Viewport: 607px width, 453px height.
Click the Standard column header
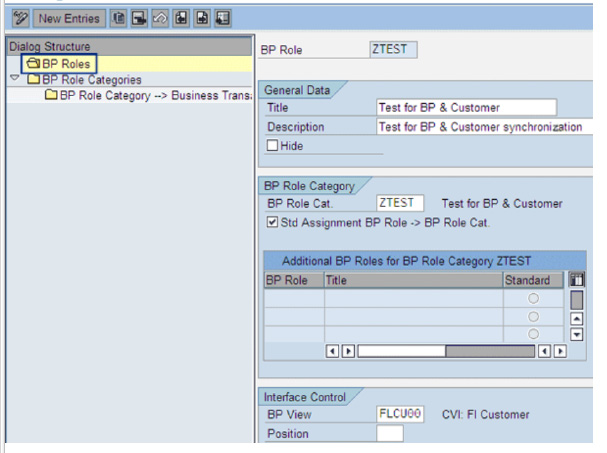click(x=533, y=280)
